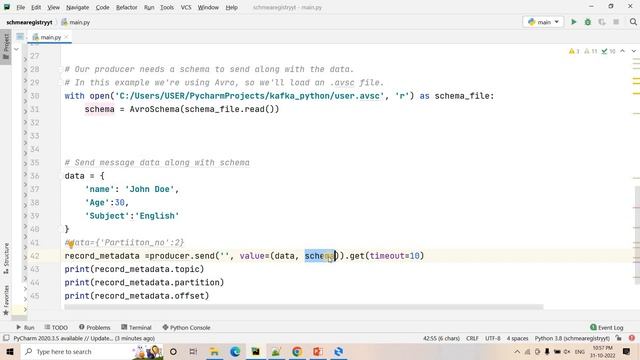This screenshot has width=640, height=360.
Task: Click the red error notification icon in status bar
Action: tap(632, 338)
